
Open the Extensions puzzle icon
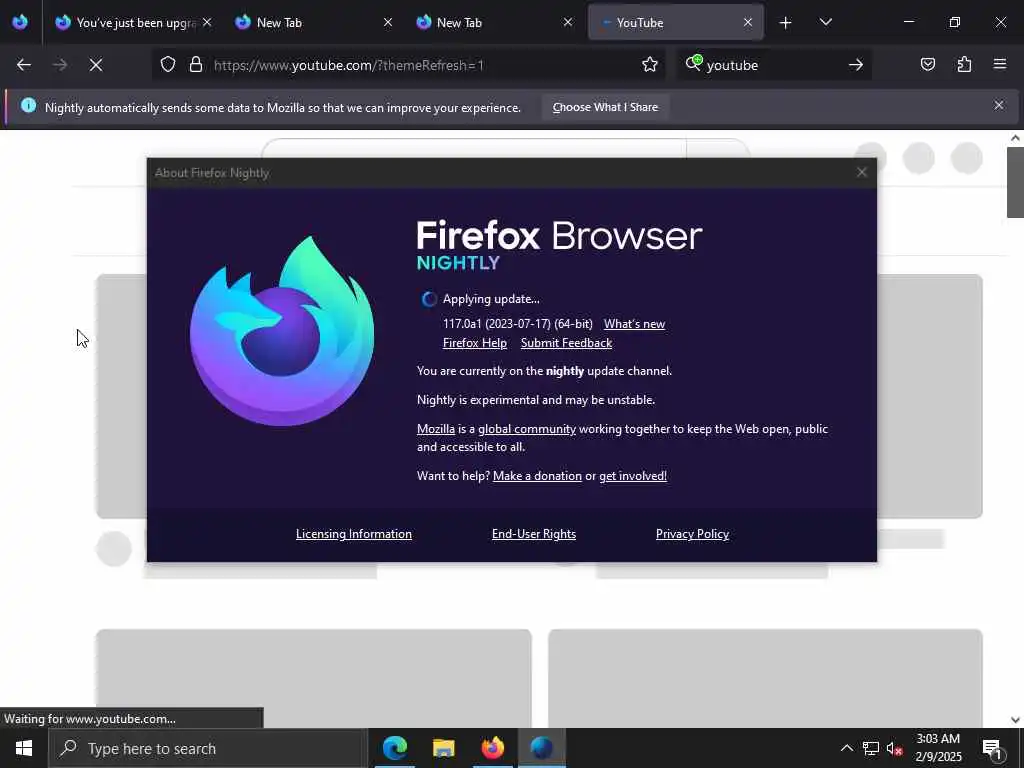coord(964,65)
